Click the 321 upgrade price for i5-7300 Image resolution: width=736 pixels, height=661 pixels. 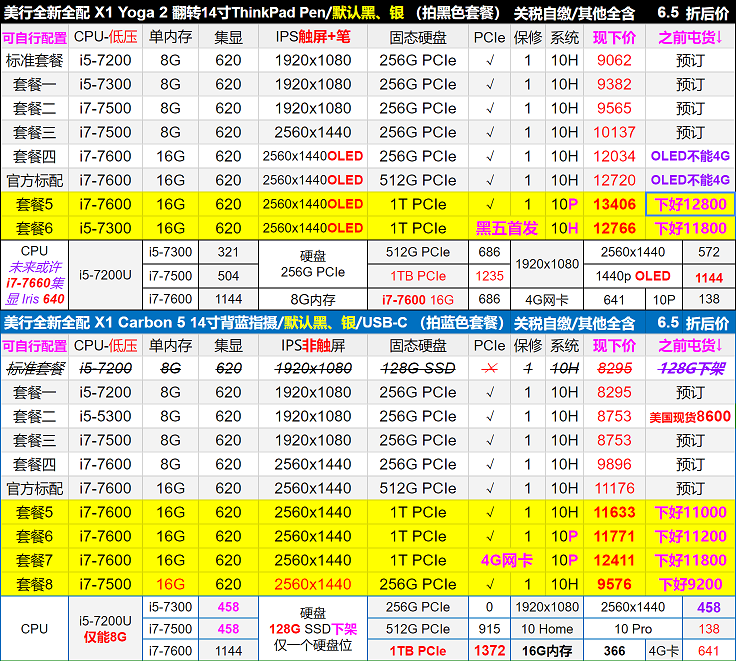[x=228, y=252]
